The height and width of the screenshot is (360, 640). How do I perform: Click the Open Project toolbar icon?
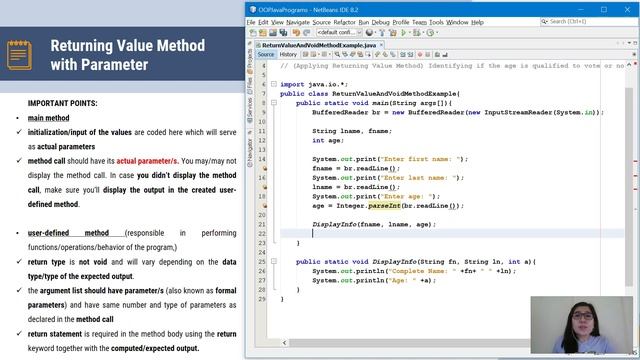coord(273,33)
